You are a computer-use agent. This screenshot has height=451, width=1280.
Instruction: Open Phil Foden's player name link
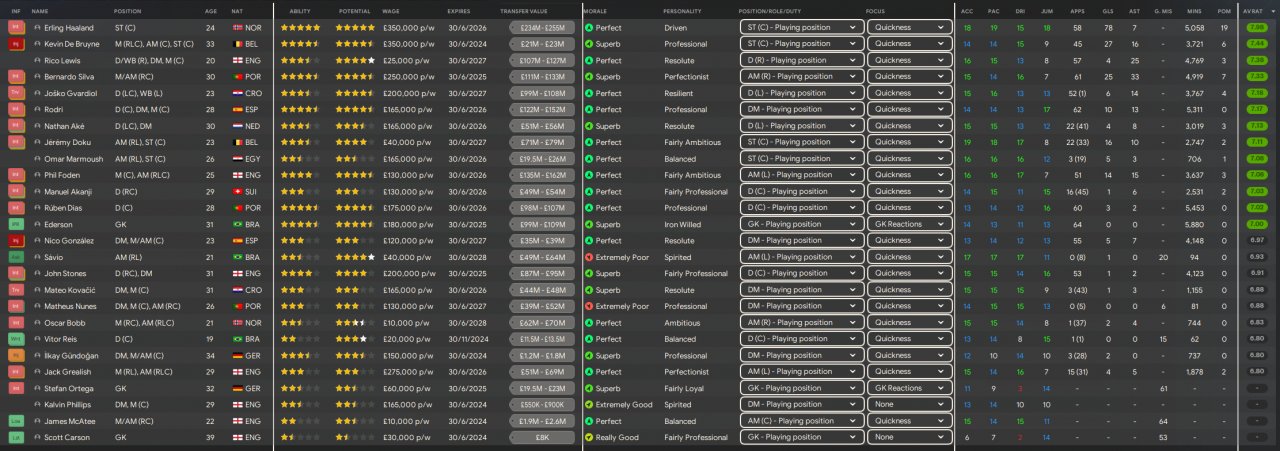pos(62,175)
